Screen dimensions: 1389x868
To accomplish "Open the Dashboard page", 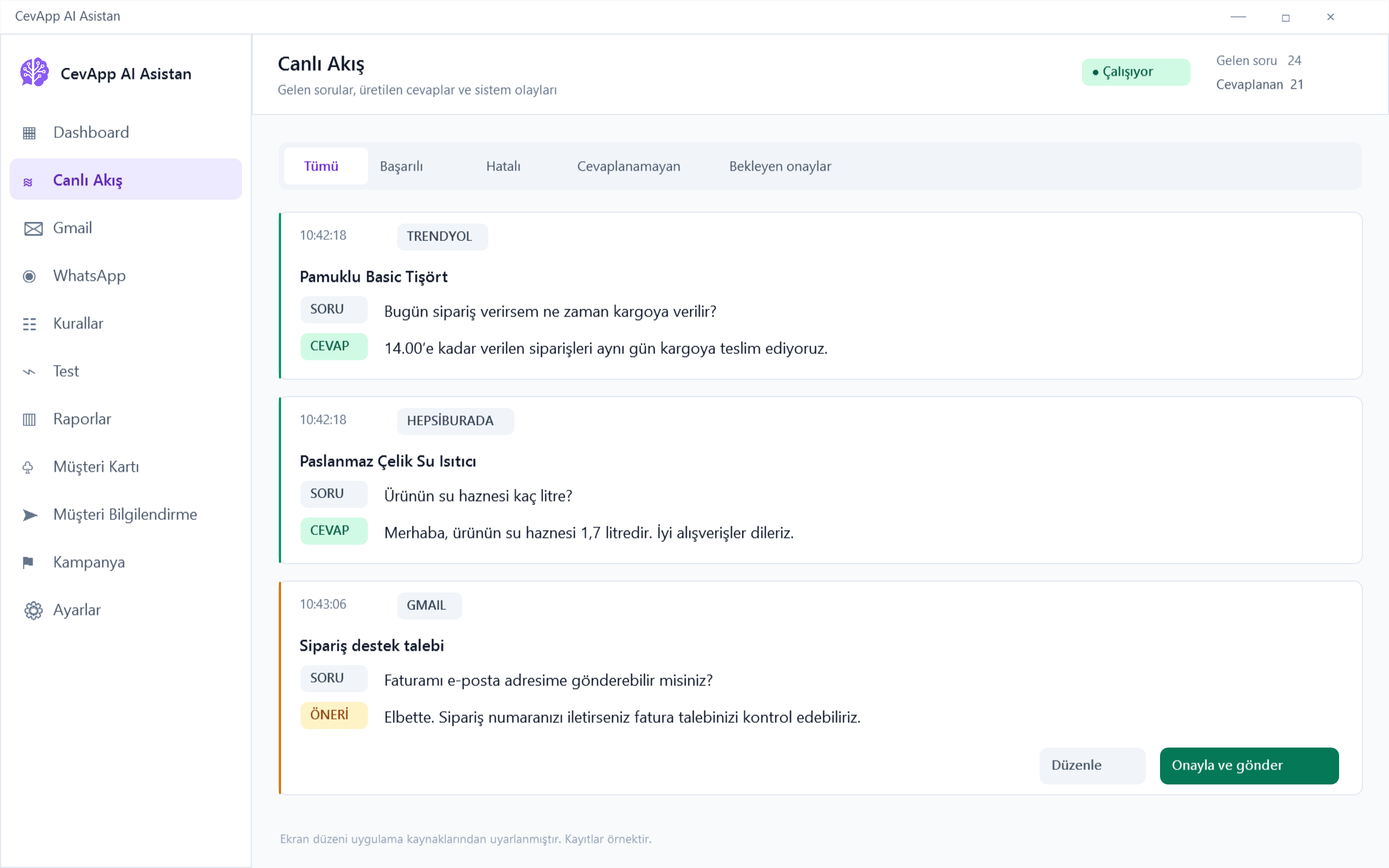I will (126, 132).
